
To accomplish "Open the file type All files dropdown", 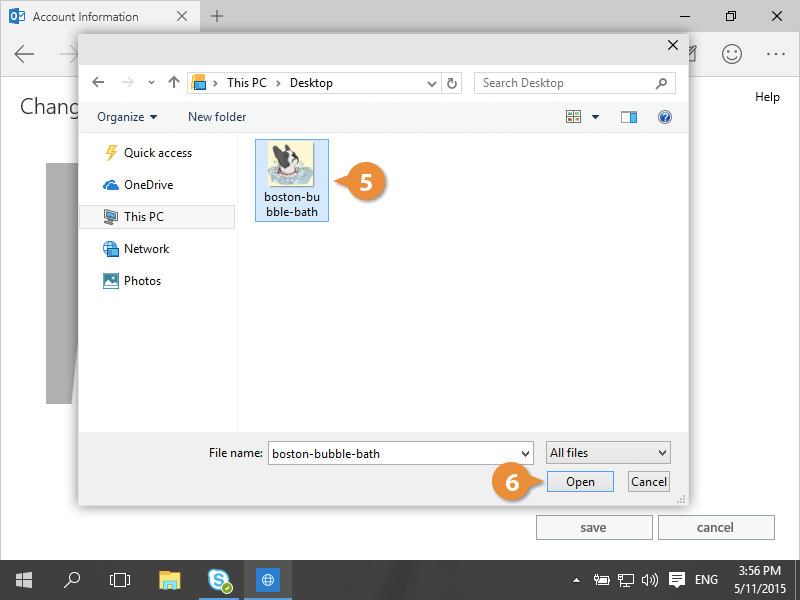I will pyautogui.click(x=608, y=453).
